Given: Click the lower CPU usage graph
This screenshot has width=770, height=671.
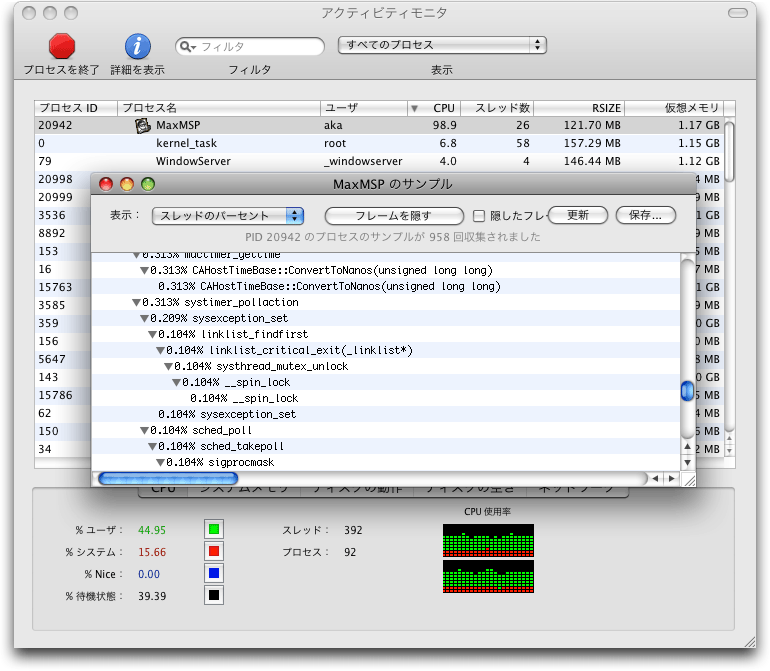Looking at the screenshot, I should tap(488, 577).
